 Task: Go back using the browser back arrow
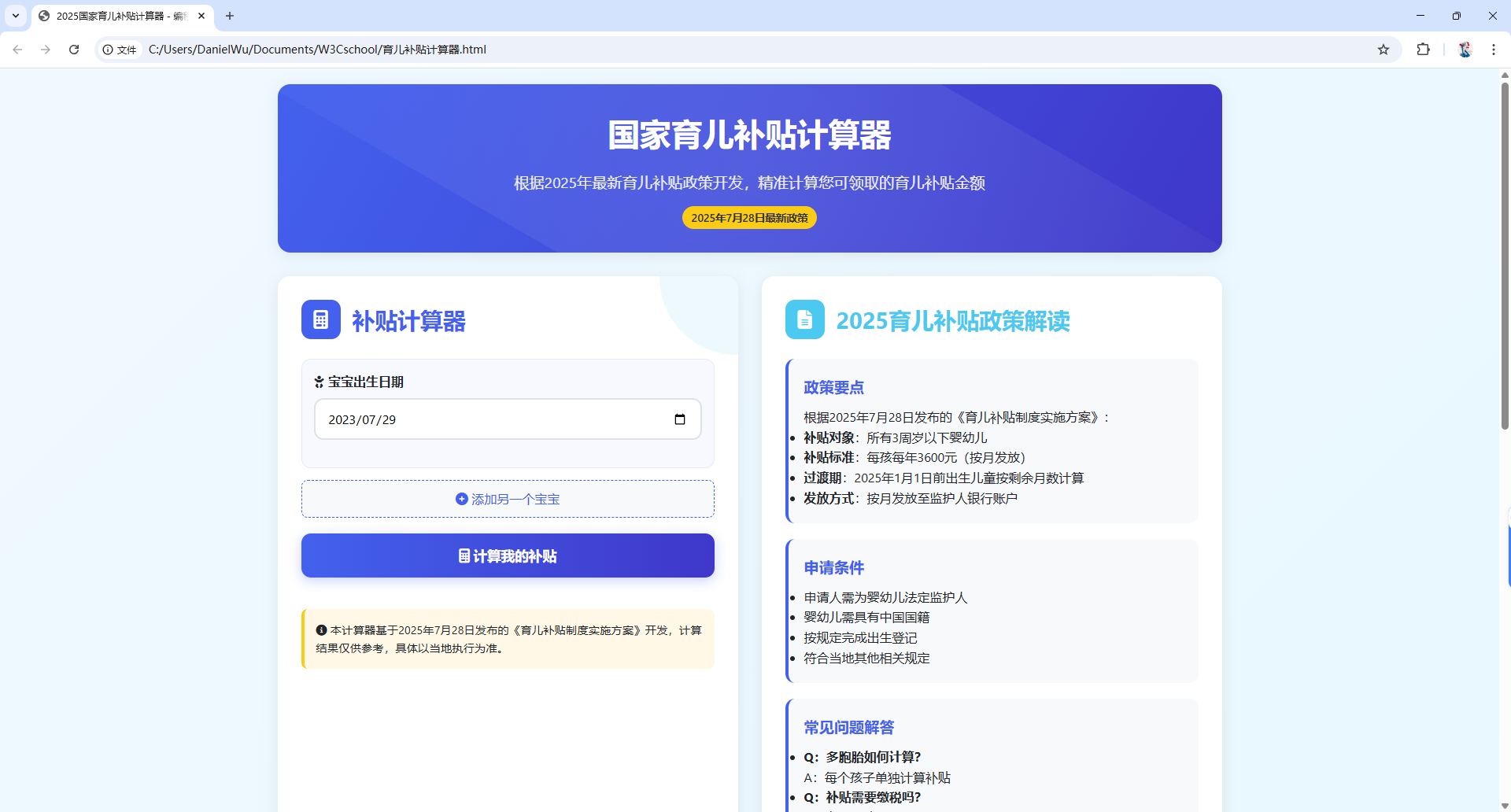click(17, 50)
